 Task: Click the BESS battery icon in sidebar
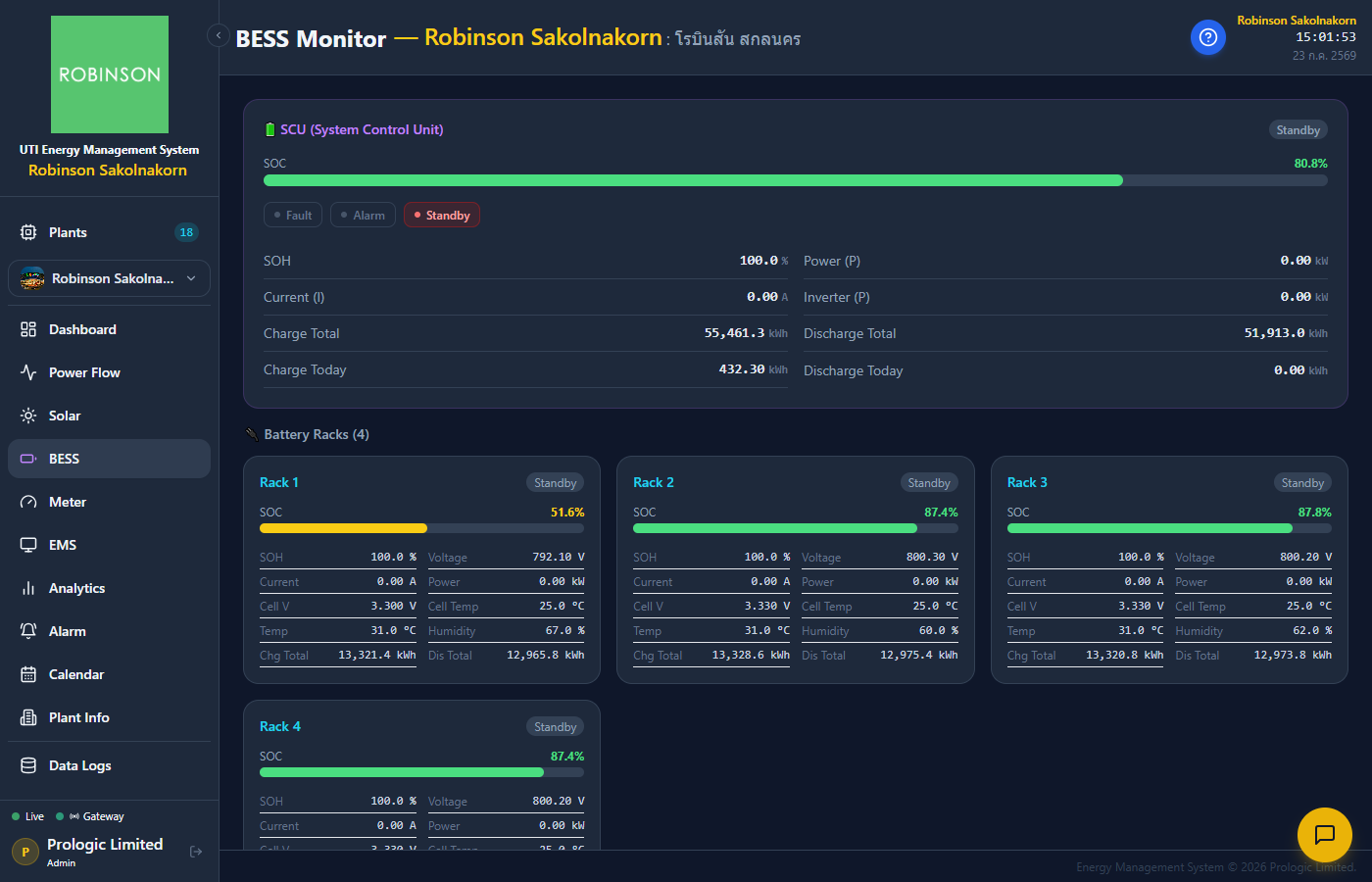tap(28, 459)
